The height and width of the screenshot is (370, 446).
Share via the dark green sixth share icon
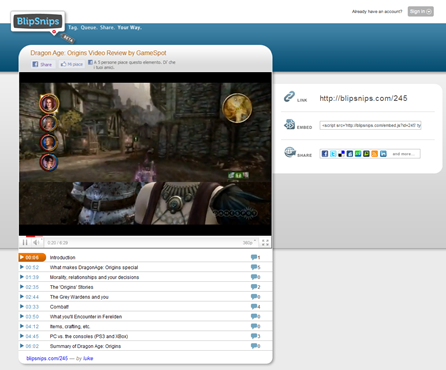(366, 154)
